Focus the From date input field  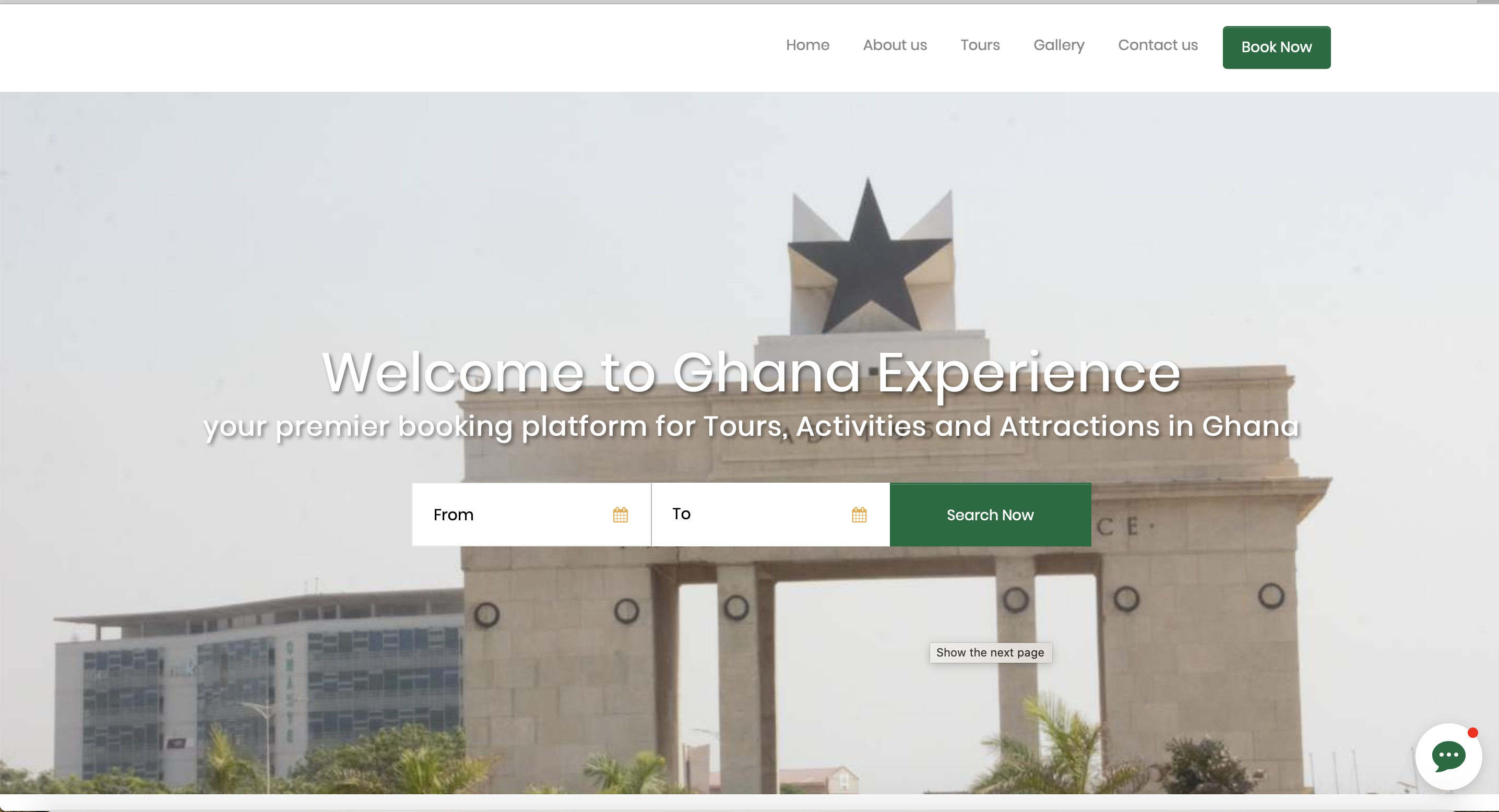(x=531, y=515)
